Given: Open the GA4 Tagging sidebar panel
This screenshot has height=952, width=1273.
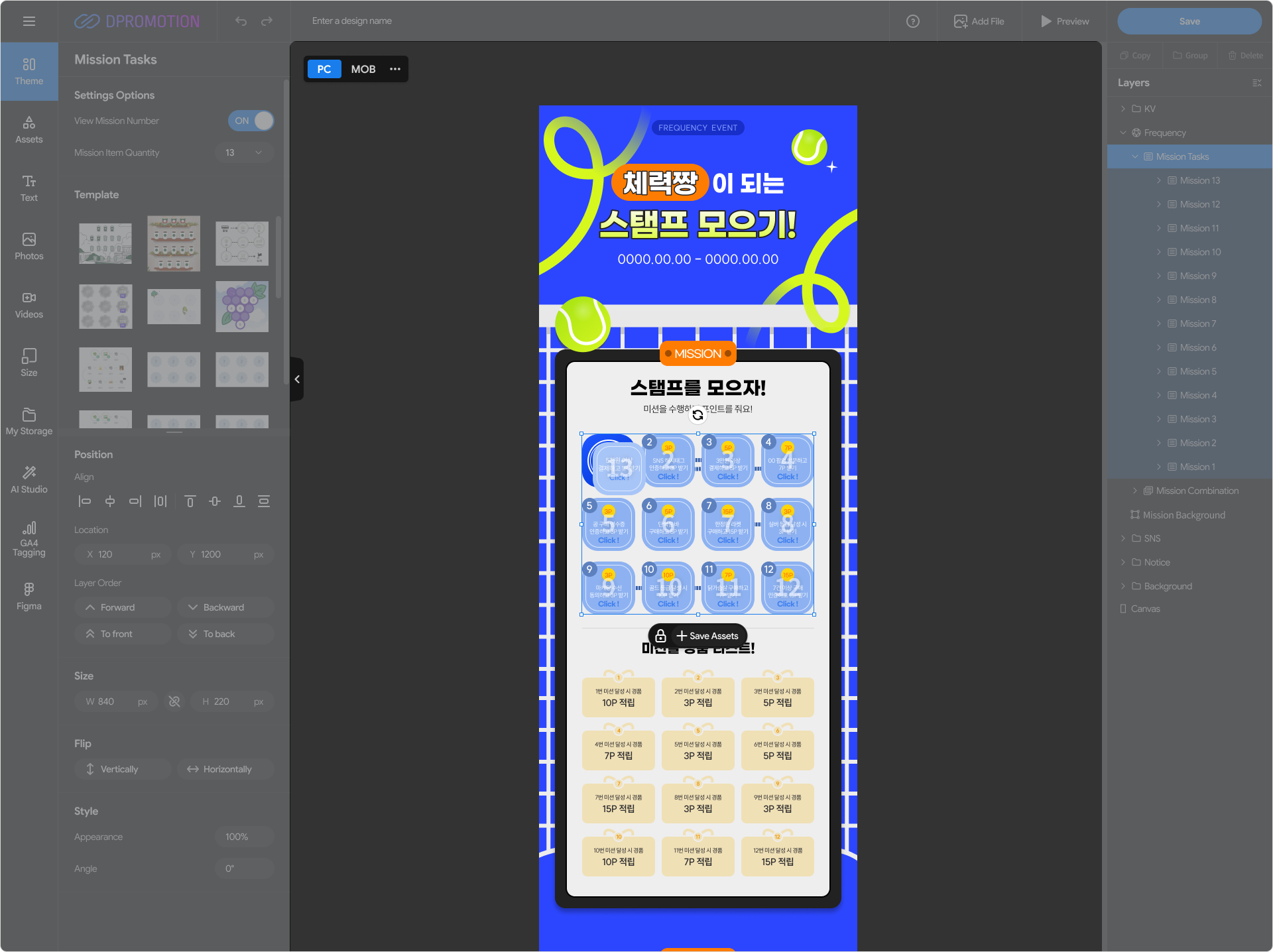Looking at the screenshot, I should (29, 540).
